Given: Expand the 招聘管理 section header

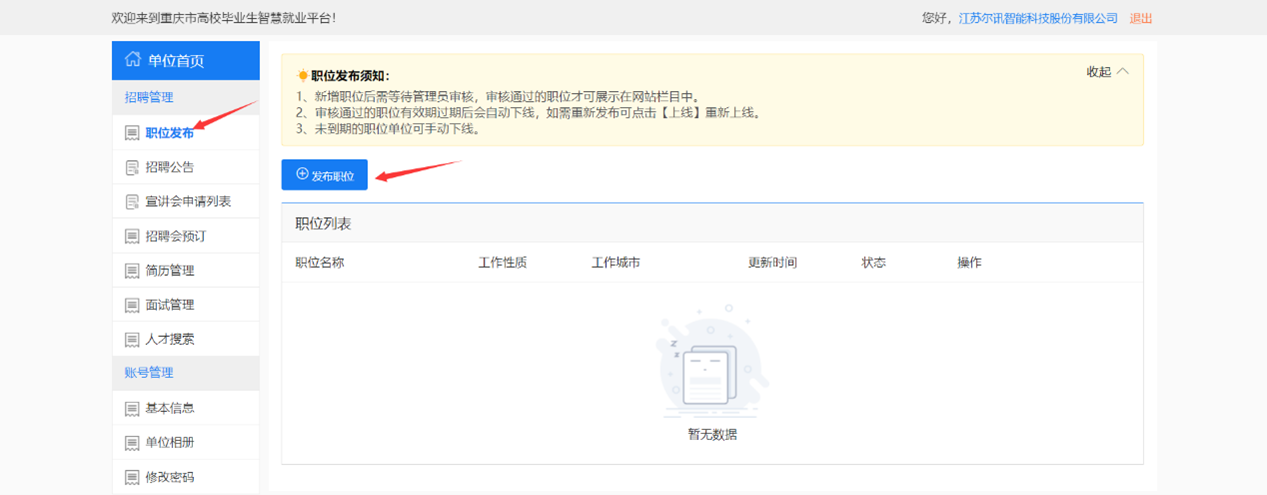Looking at the screenshot, I should pyautogui.click(x=149, y=97).
